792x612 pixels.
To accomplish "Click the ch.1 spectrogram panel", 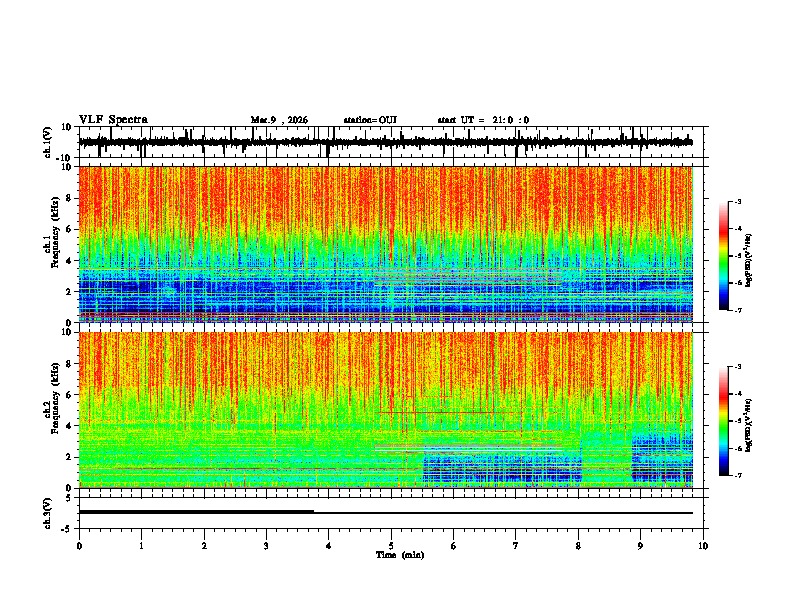I will click(x=386, y=244).
